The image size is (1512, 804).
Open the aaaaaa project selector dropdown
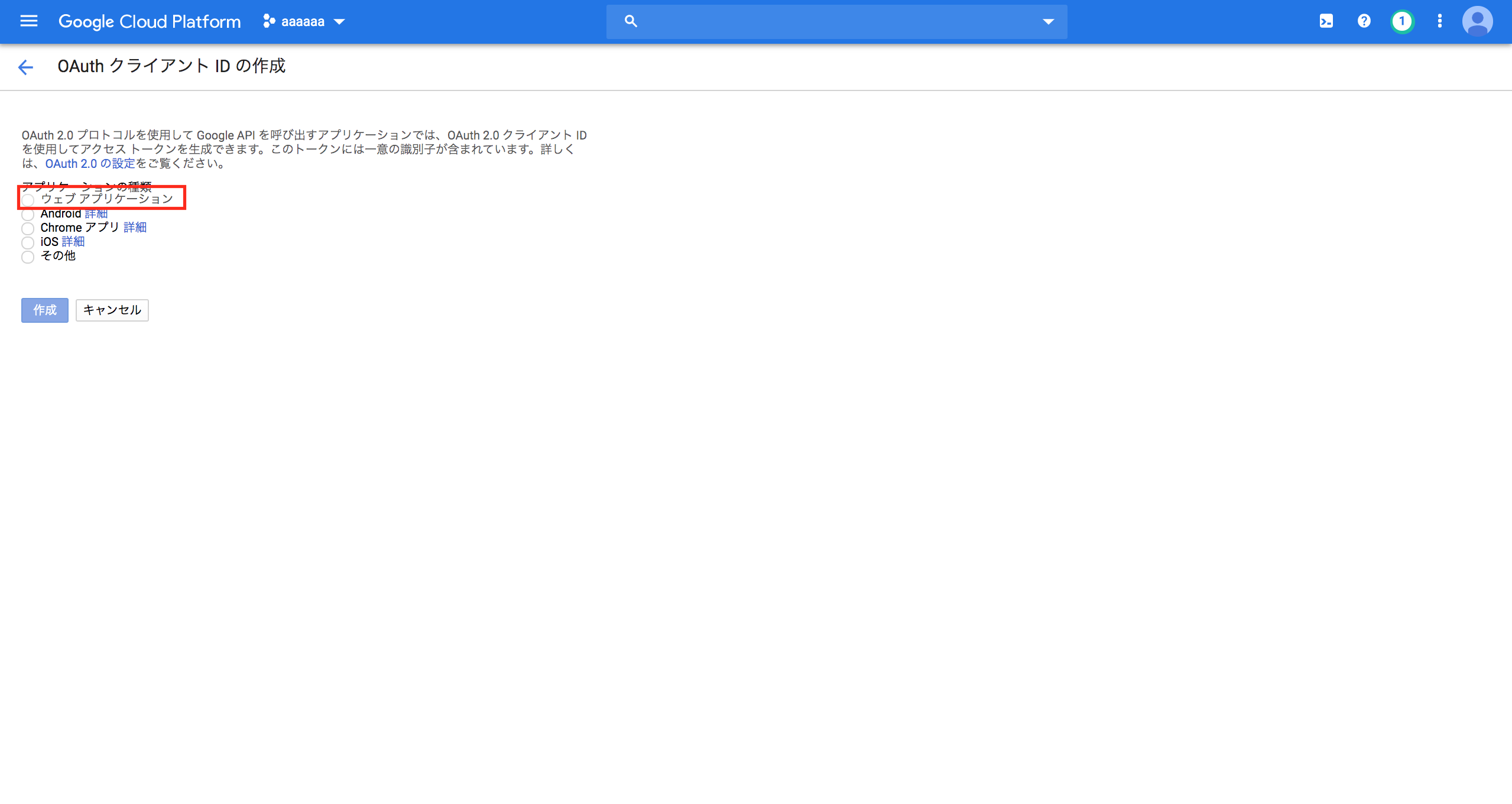coord(304,22)
